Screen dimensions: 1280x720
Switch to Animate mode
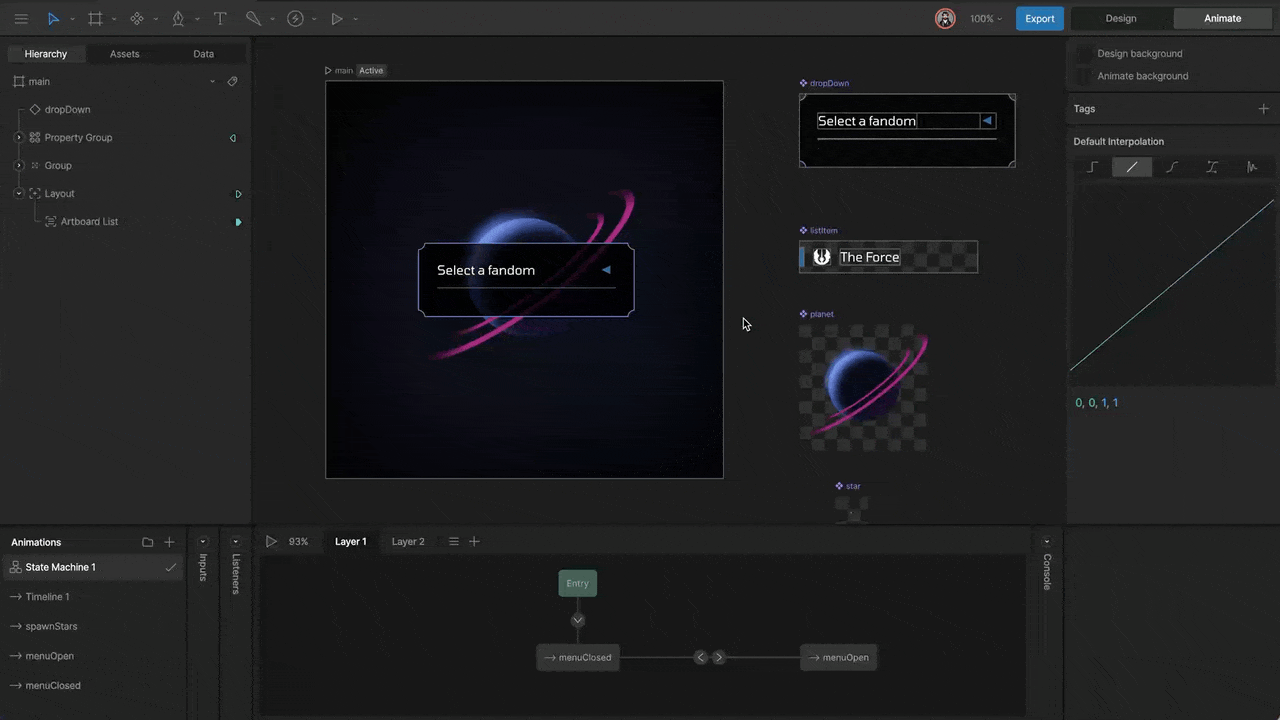point(1222,18)
